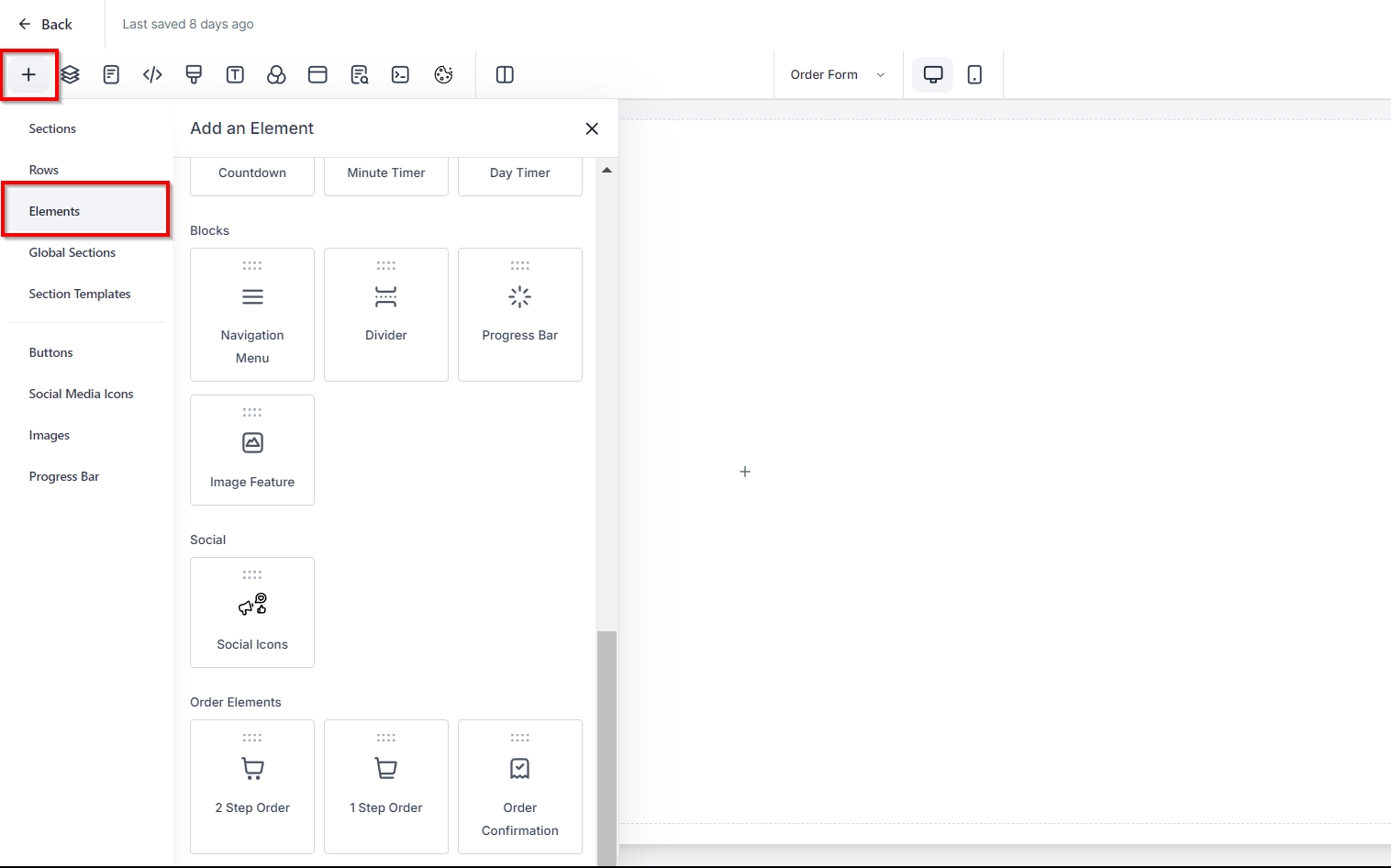Click the cookie consent icon
Image resolution: width=1391 pixels, height=868 pixels.
tap(443, 75)
